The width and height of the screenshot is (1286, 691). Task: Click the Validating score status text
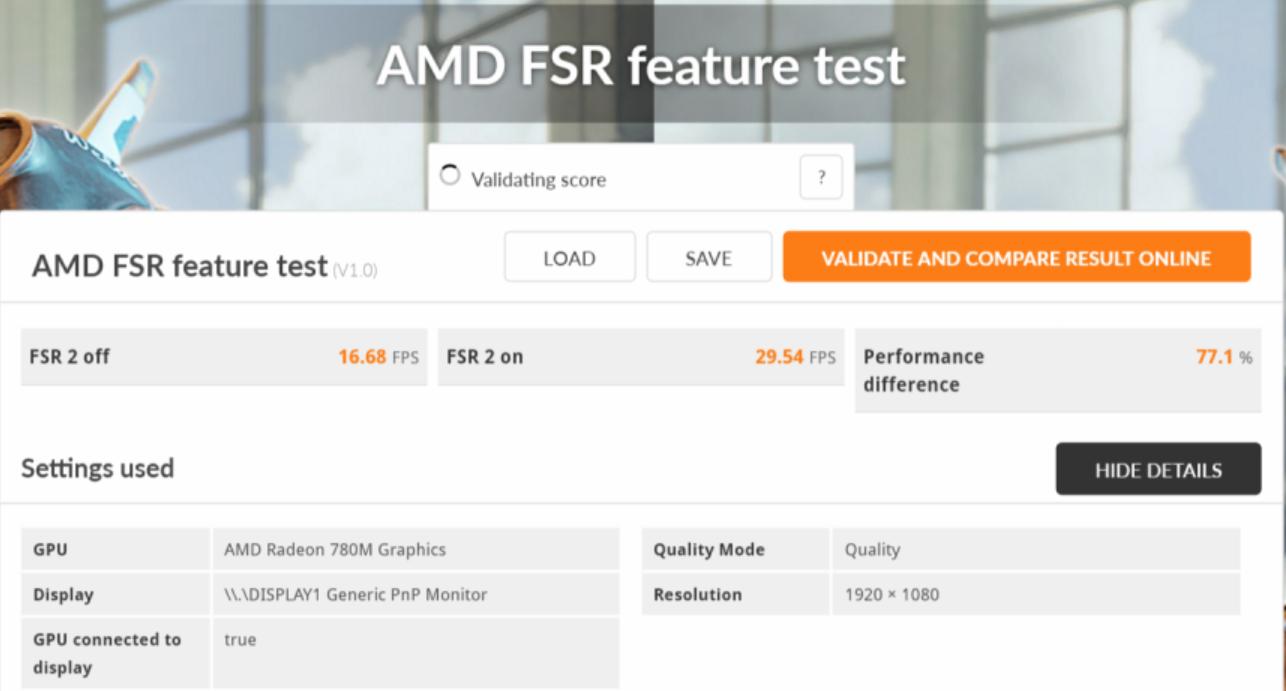pyautogui.click(x=539, y=180)
